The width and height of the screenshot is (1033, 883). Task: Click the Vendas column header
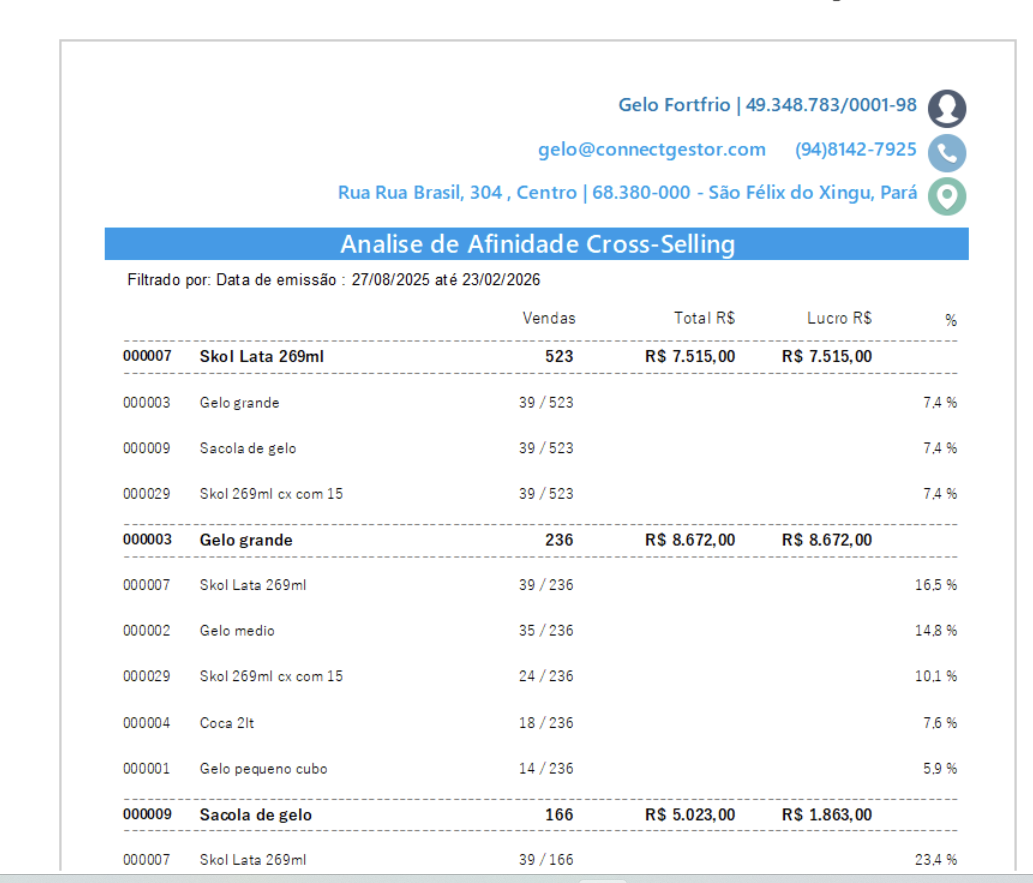click(x=549, y=319)
